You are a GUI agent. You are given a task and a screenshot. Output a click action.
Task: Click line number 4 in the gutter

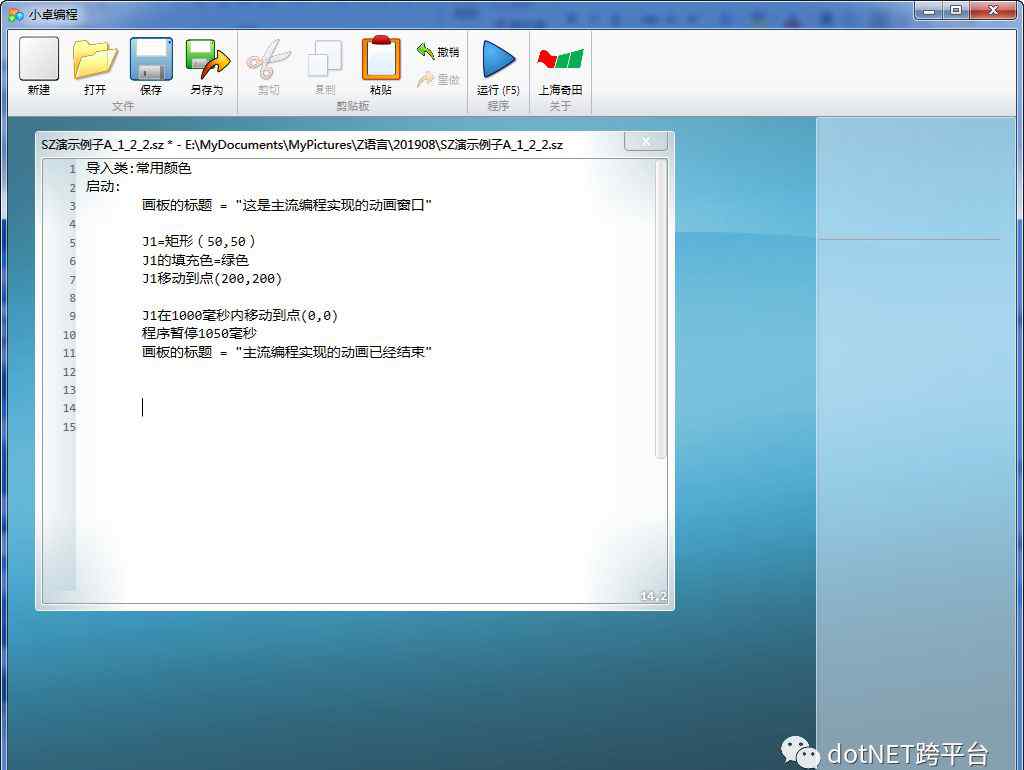click(x=72, y=224)
